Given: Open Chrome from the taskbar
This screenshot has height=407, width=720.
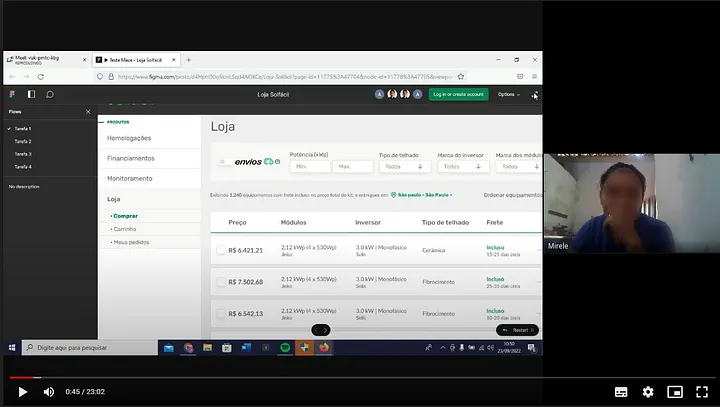Looking at the screenshot, I should [x=188, y=348].
